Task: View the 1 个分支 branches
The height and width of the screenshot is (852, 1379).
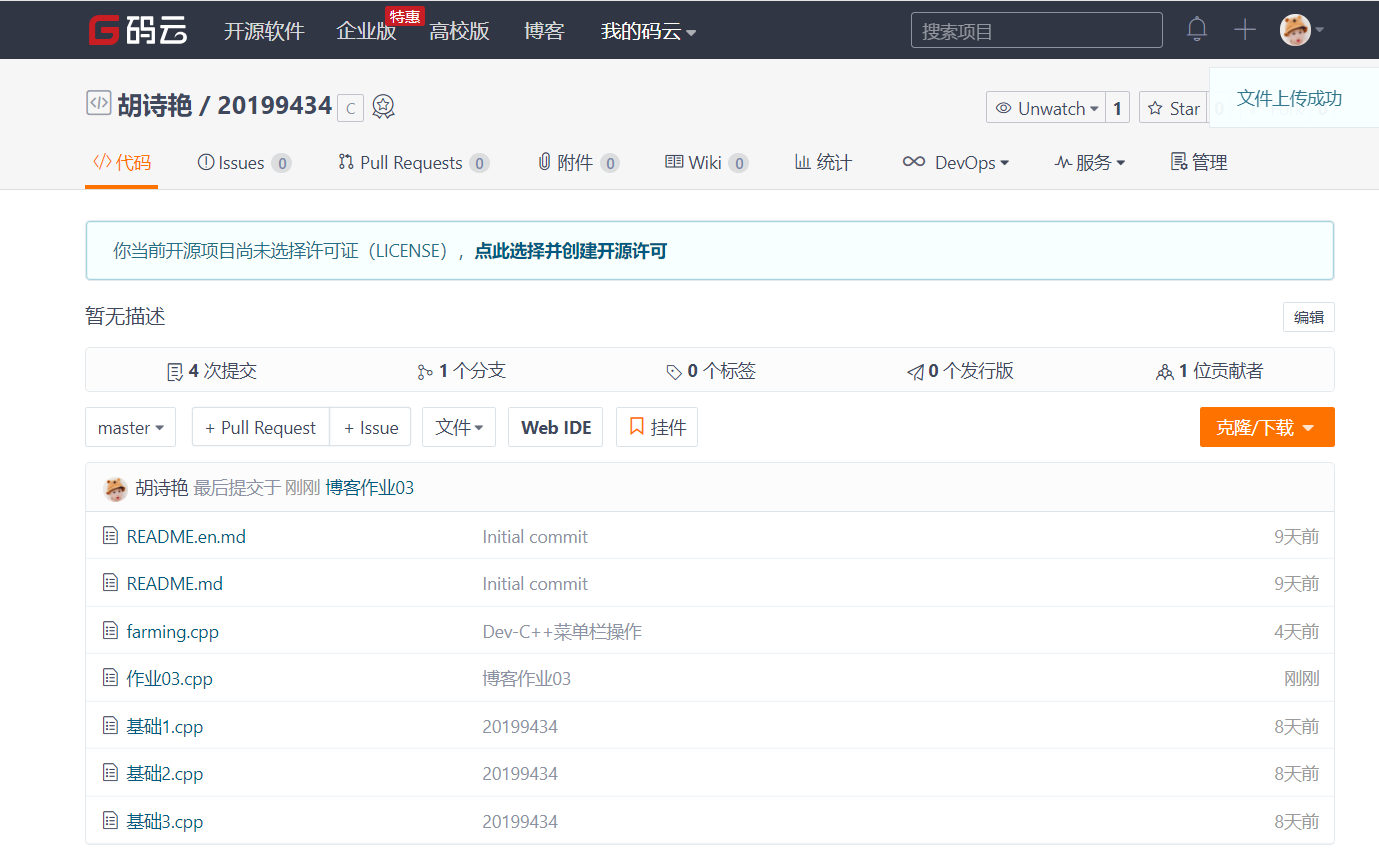Action: (462, 371)
